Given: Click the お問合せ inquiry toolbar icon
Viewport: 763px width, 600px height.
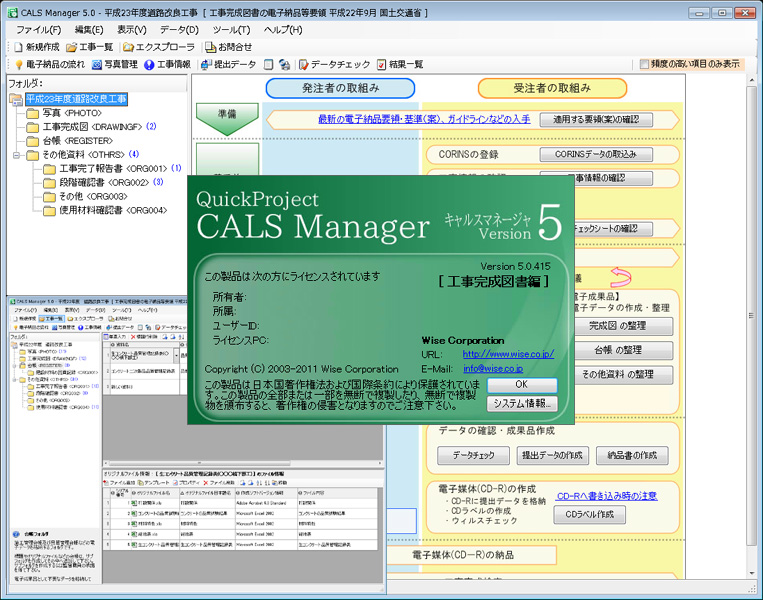Looking at the screenshot, I should click(x=210, y=47).
